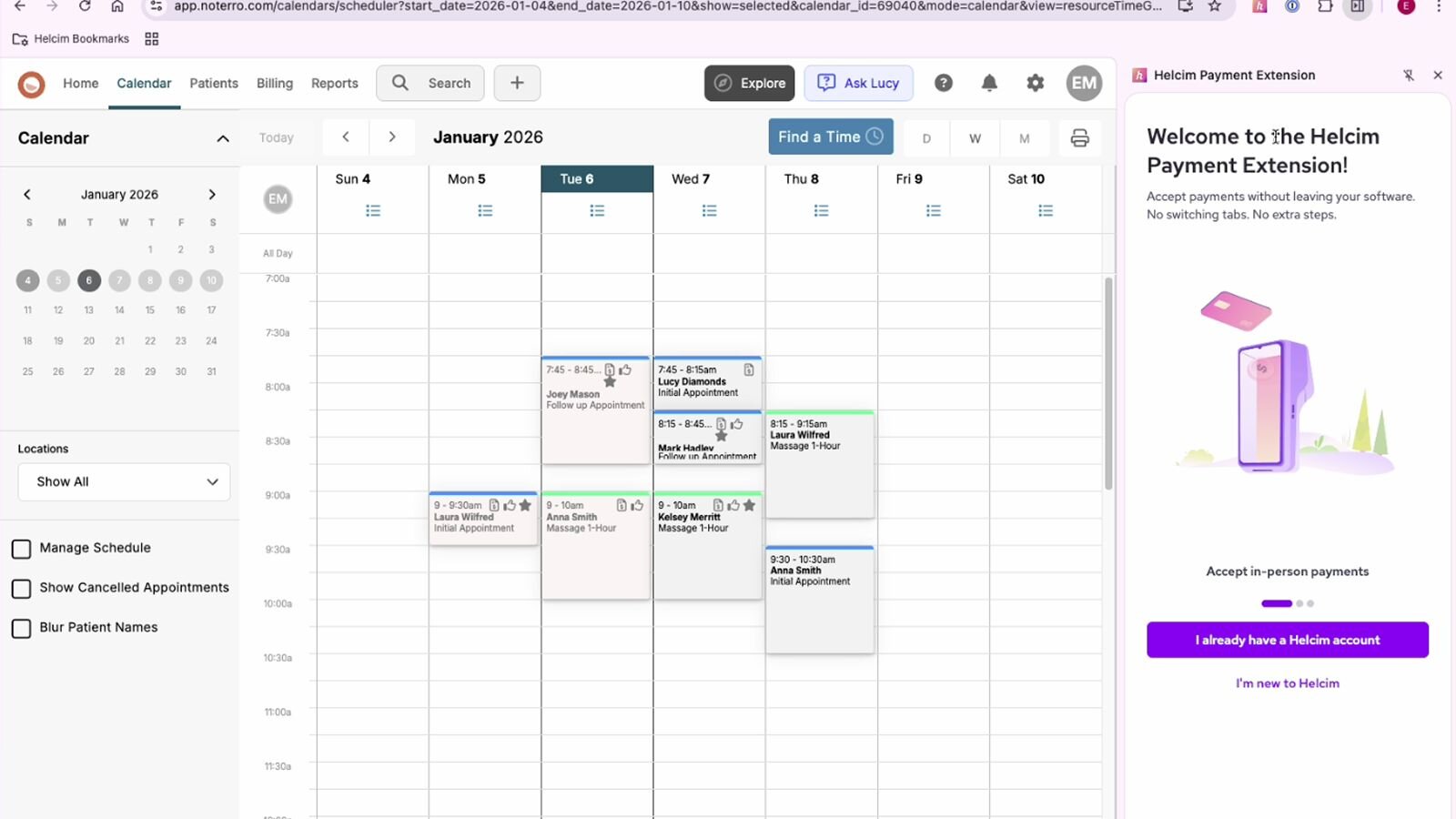Open the notifications bell
Viewport: 1456px width, 819px height.
click(989, 83)
